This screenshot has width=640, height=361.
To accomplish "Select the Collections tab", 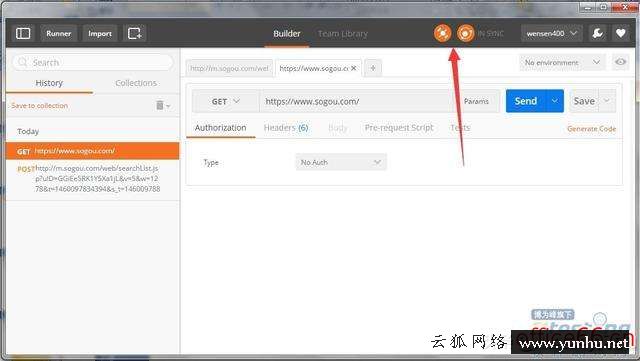I will tap(136, 83).
